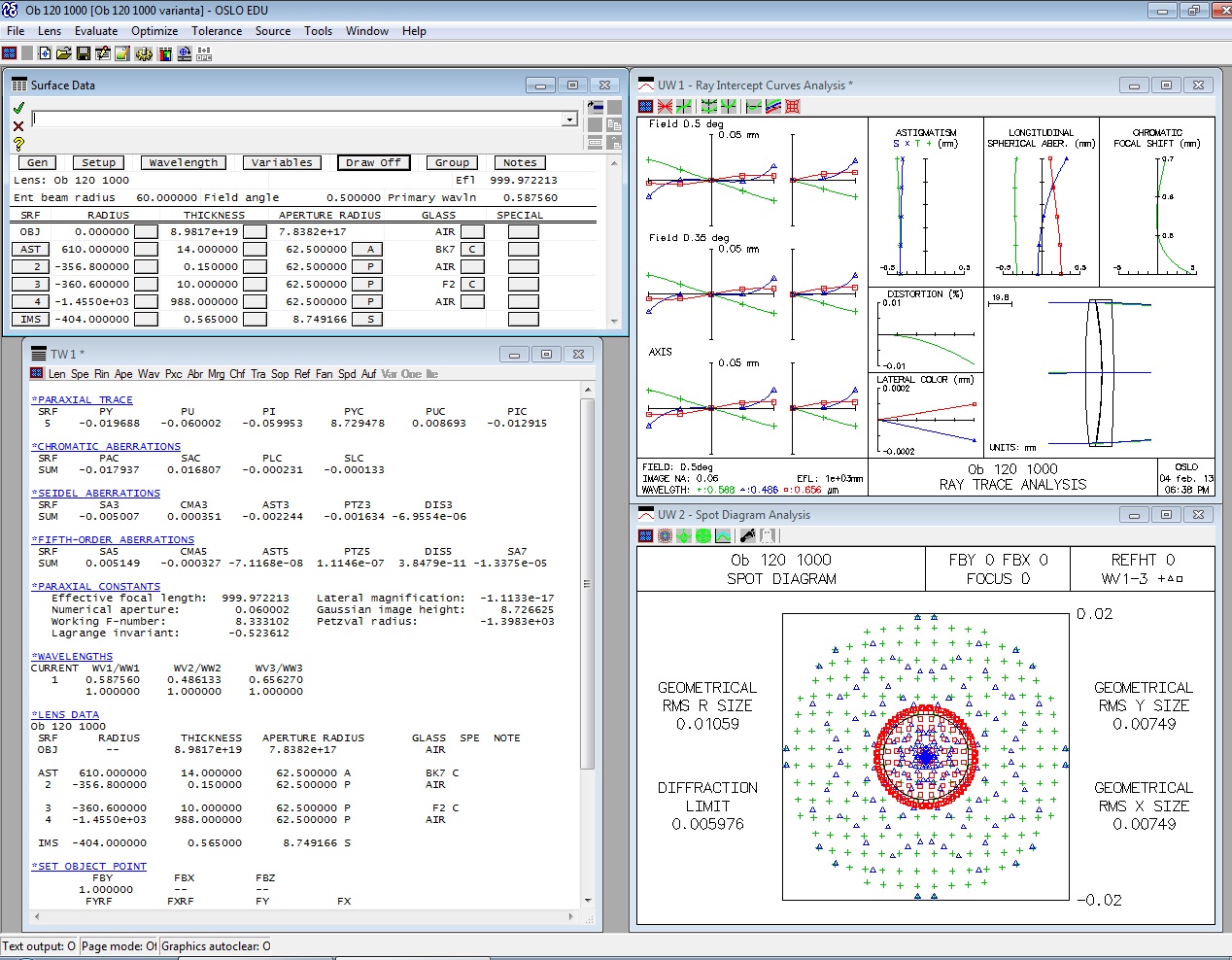Click the cyan curve plot icon in UW2

tap(723, 535)
